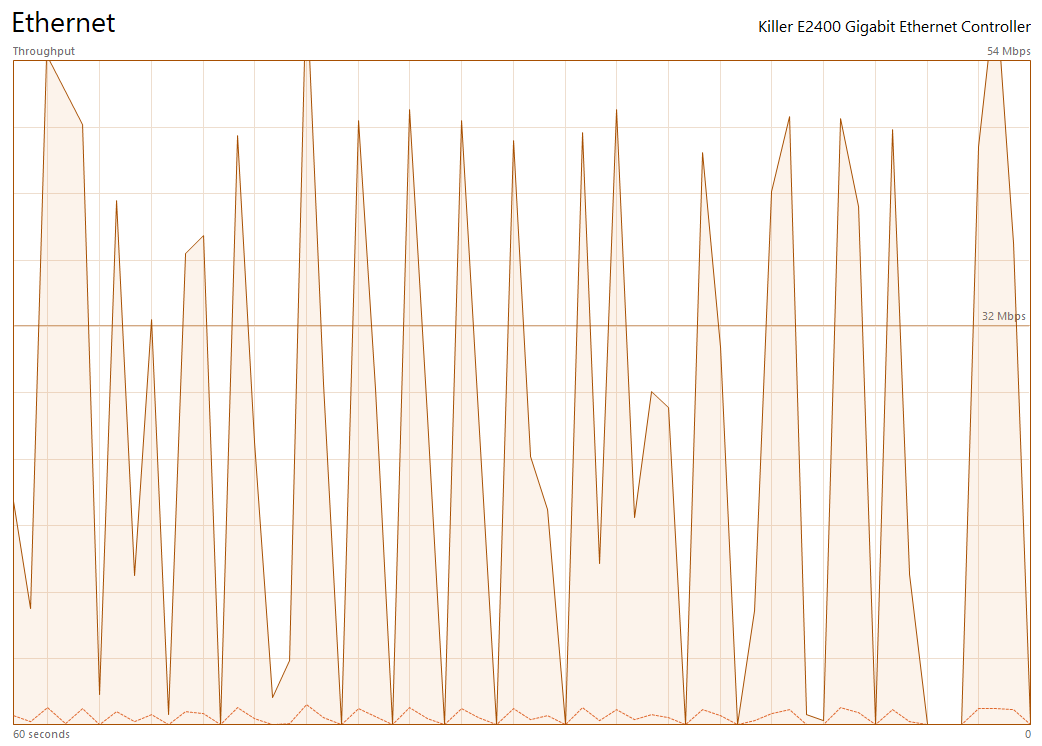The height and width of the screenshot is (746, 1042).
Task: Click the graph border on the left edge
Action: (12, 400)
